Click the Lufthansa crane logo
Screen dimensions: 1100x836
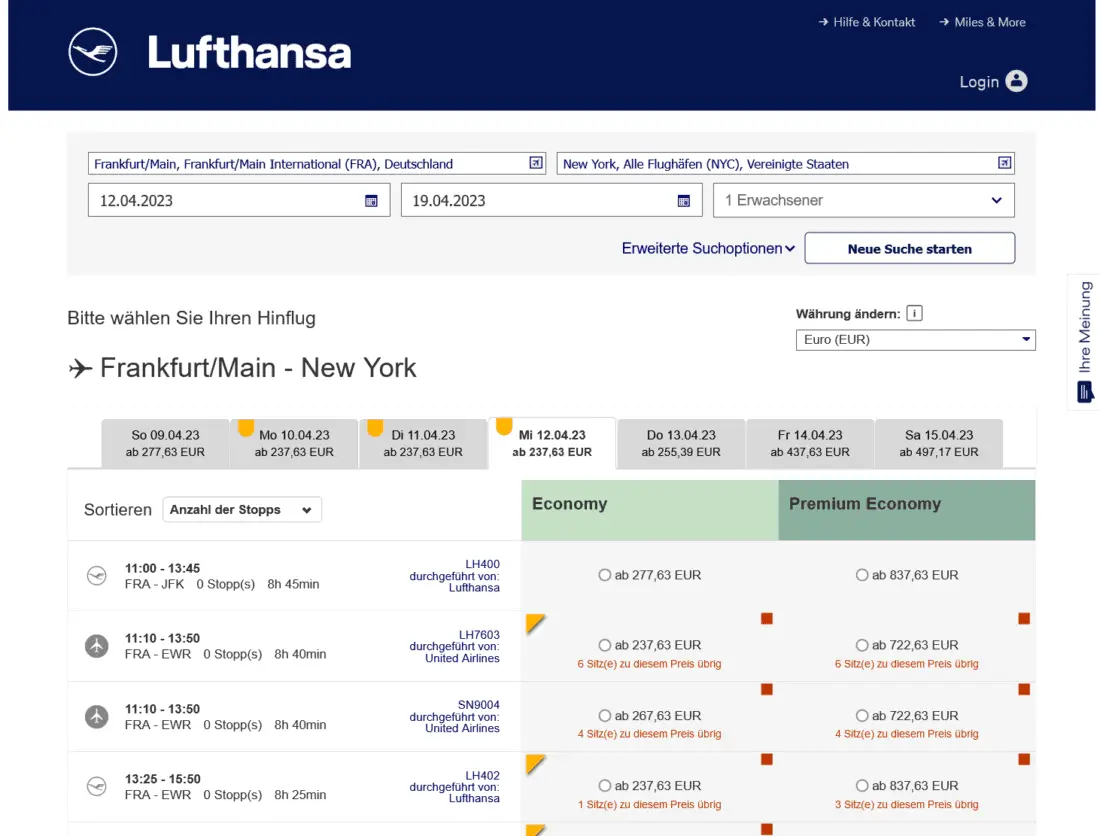(x=93, y=52)
